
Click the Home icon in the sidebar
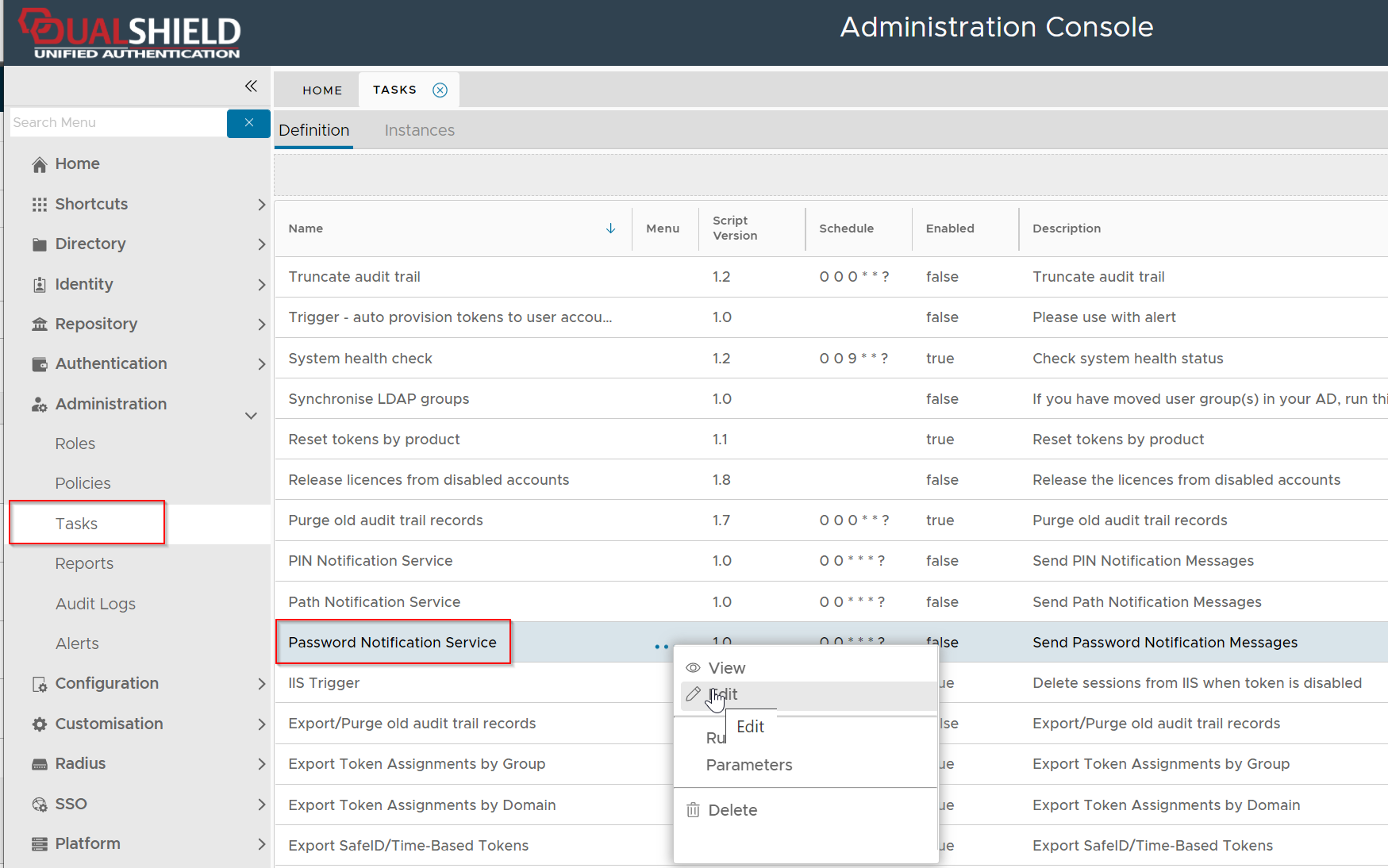coord(39,163)
